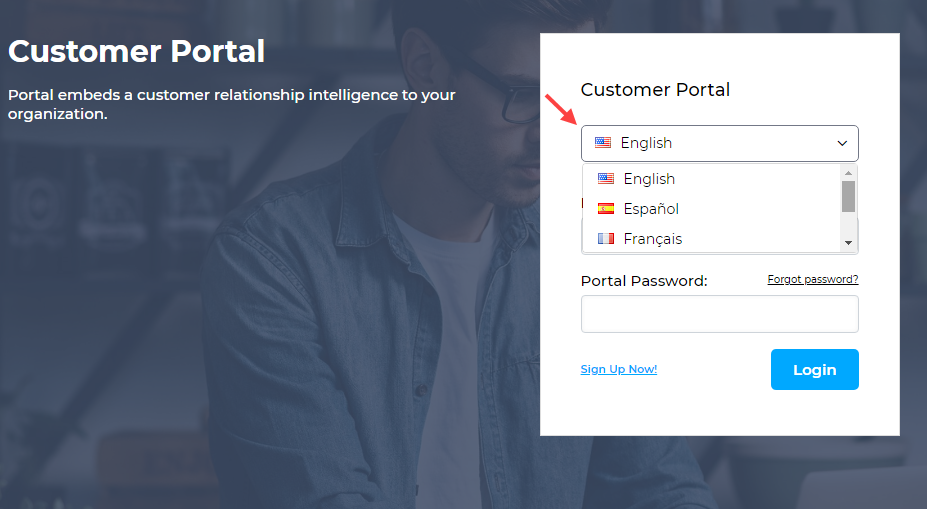Image resolution: width=927 pixels, height=509 pixels.
Task: Click the Customer Portal title in the login card
Action: point(655,90)
